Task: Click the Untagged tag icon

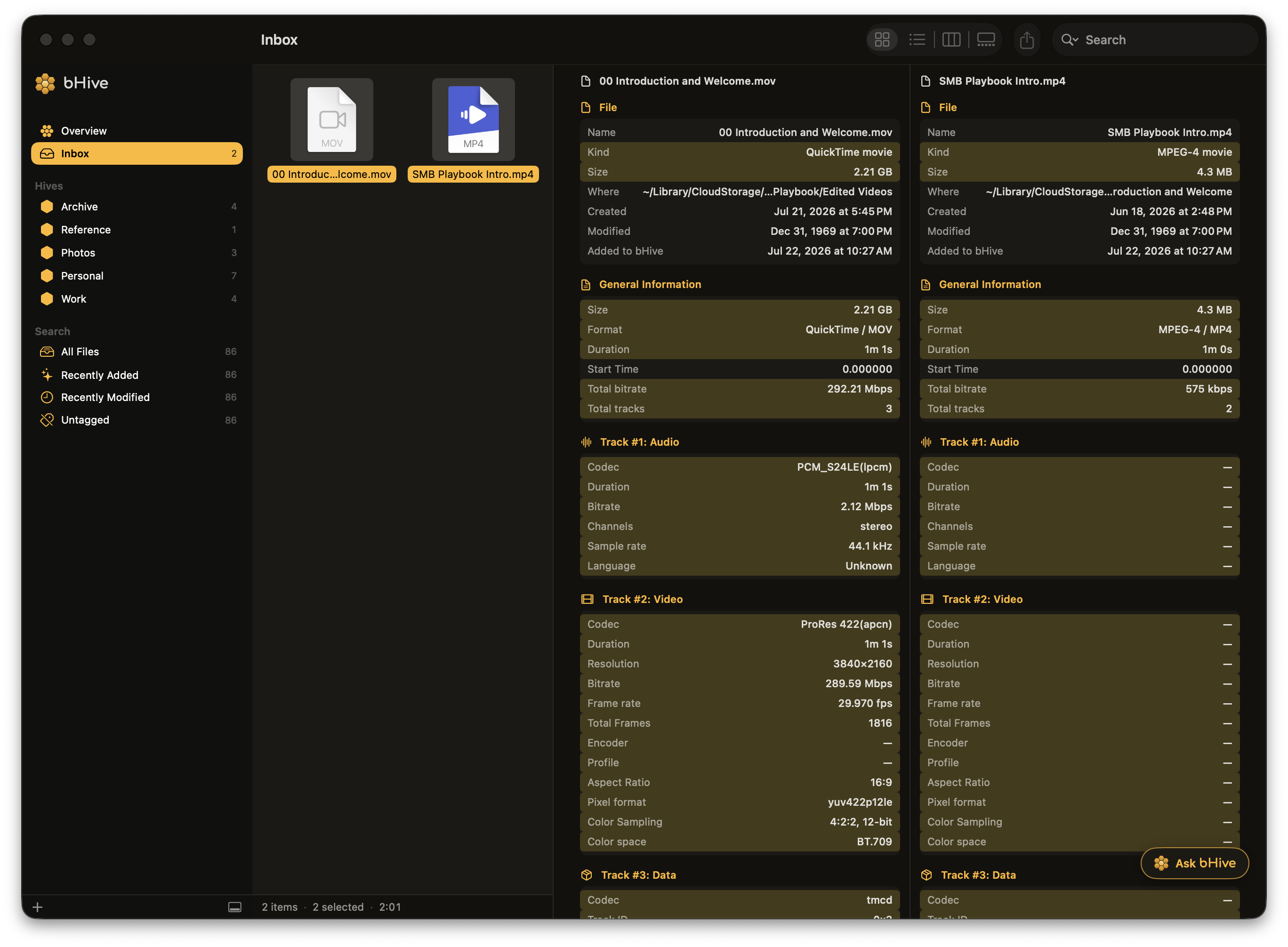Action: pos(47,420)
